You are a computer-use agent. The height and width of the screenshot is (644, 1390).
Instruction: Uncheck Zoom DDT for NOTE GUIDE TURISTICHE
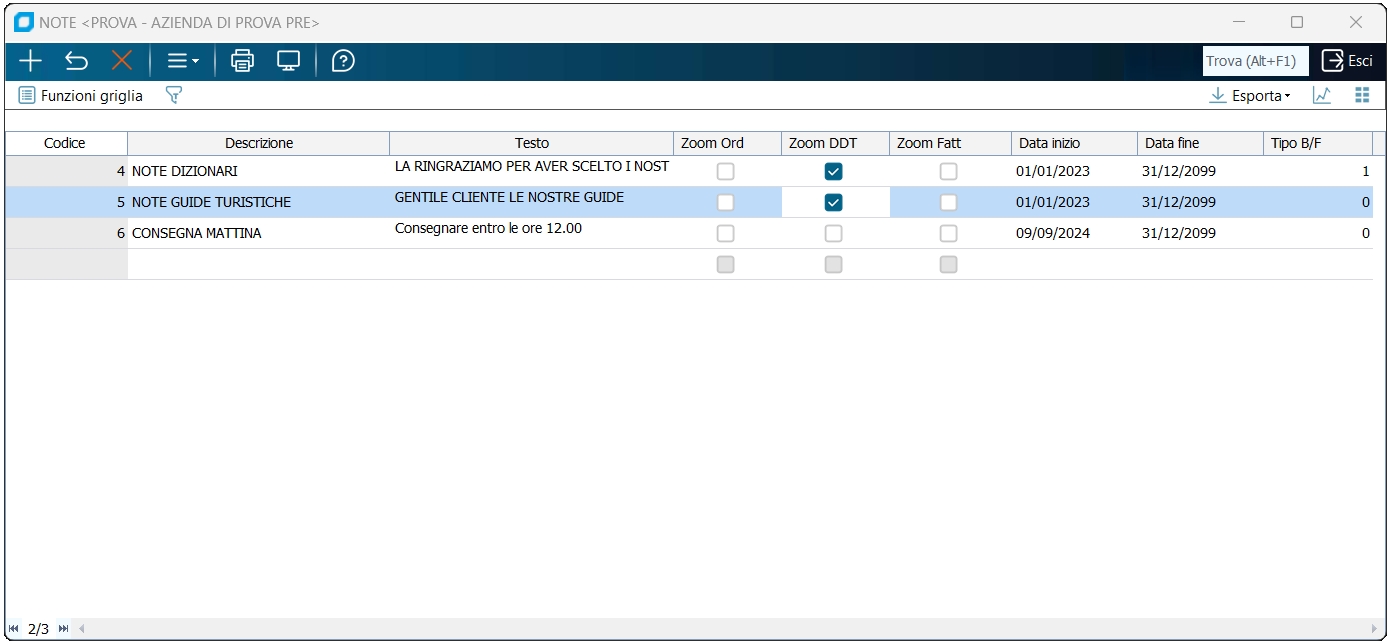(x=833, y=202)
